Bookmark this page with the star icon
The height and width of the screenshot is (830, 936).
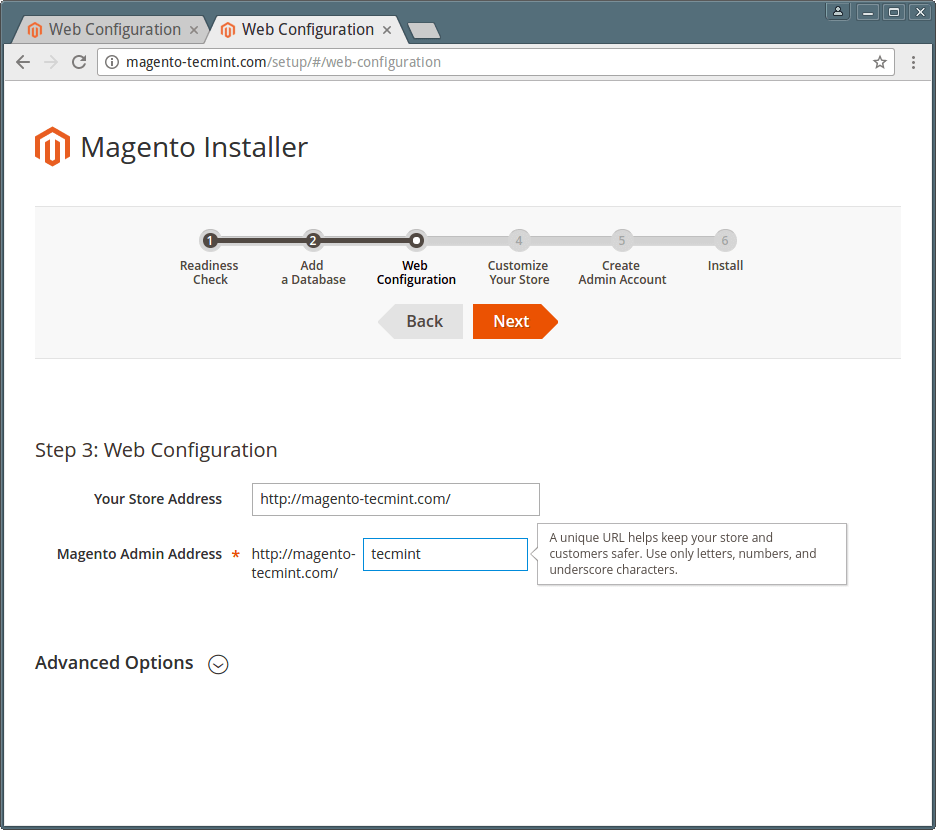(x=879, y=62)
